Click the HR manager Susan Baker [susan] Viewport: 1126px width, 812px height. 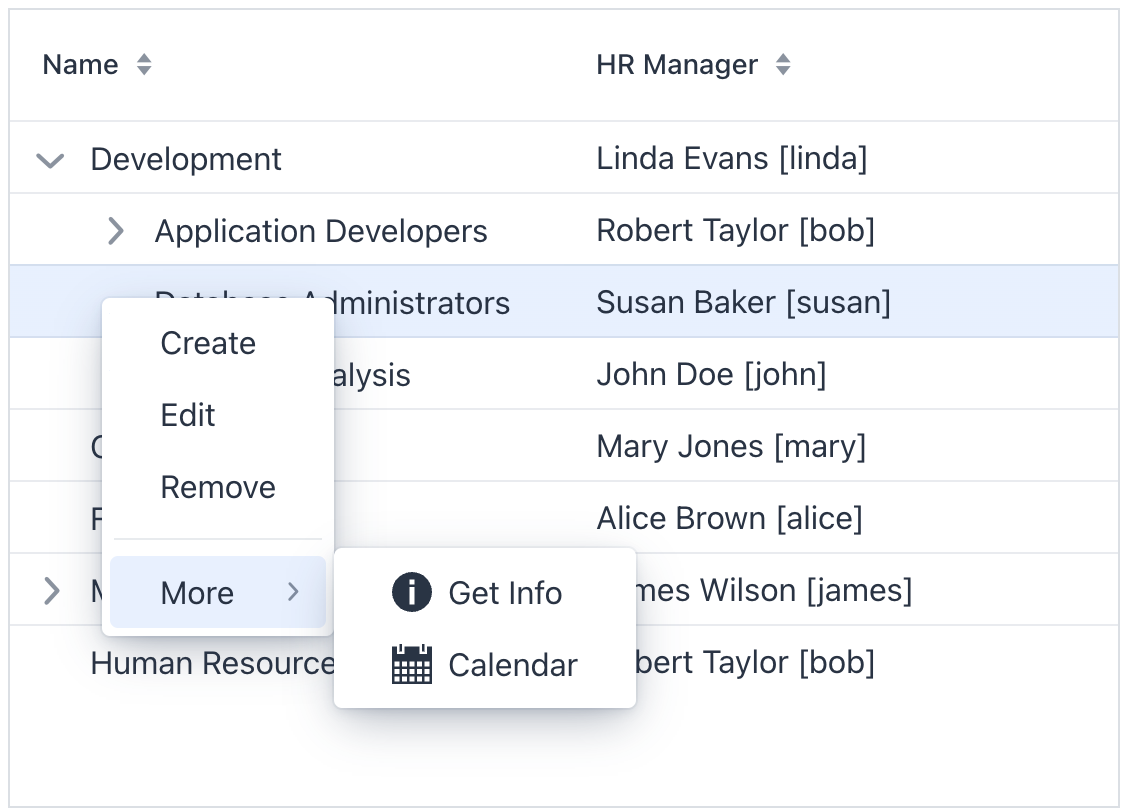744,301
